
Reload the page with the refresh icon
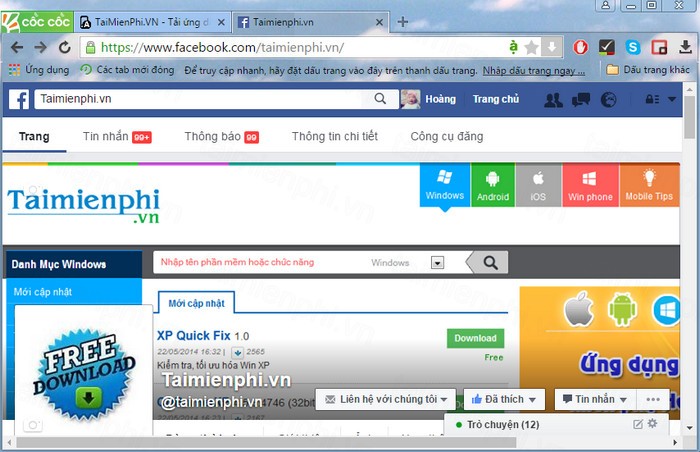point(65,47)
